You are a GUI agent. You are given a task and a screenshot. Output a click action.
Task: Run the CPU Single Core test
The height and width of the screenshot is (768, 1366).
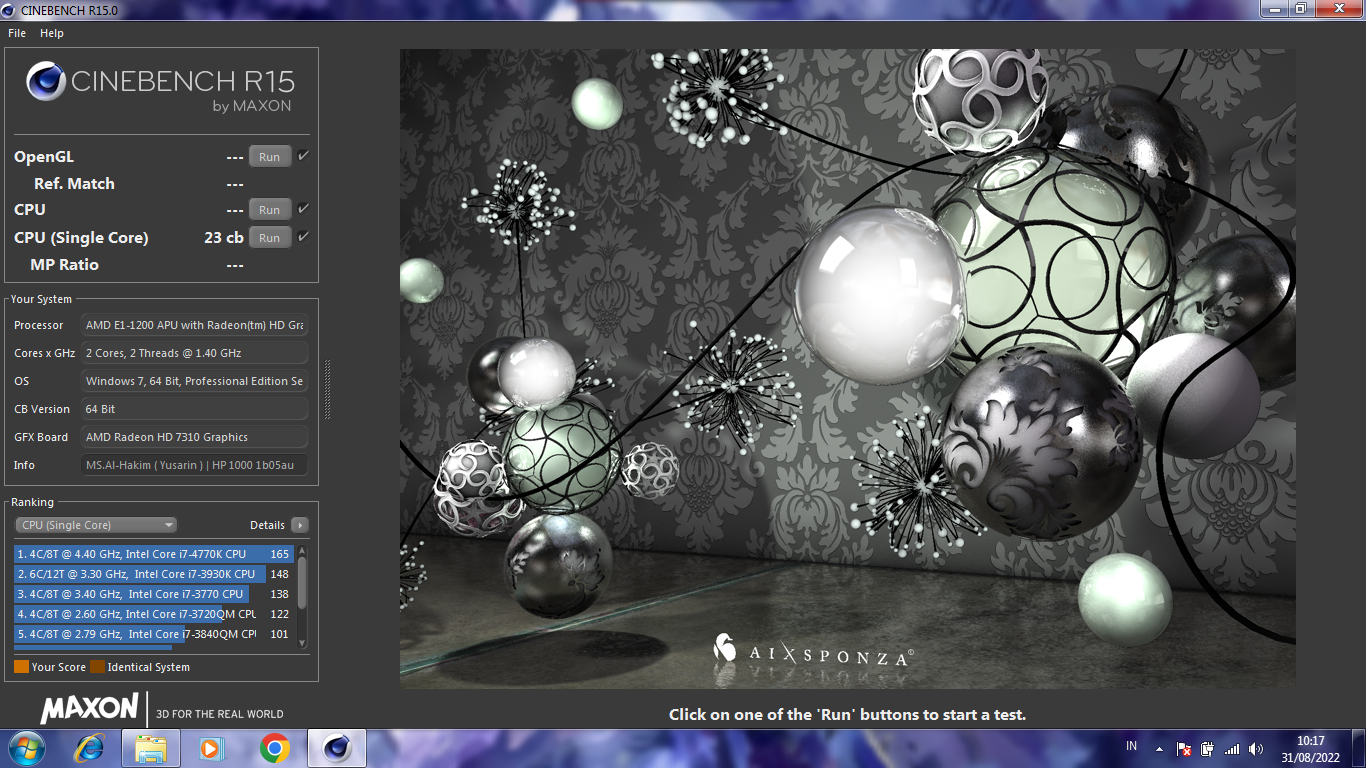coord(270,238)
